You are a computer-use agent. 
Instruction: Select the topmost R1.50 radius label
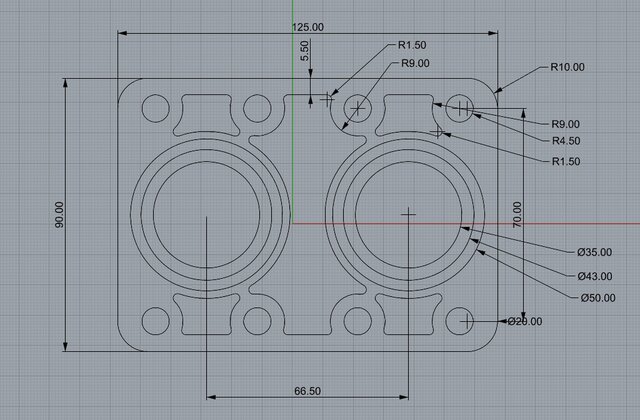pos(413,45)
